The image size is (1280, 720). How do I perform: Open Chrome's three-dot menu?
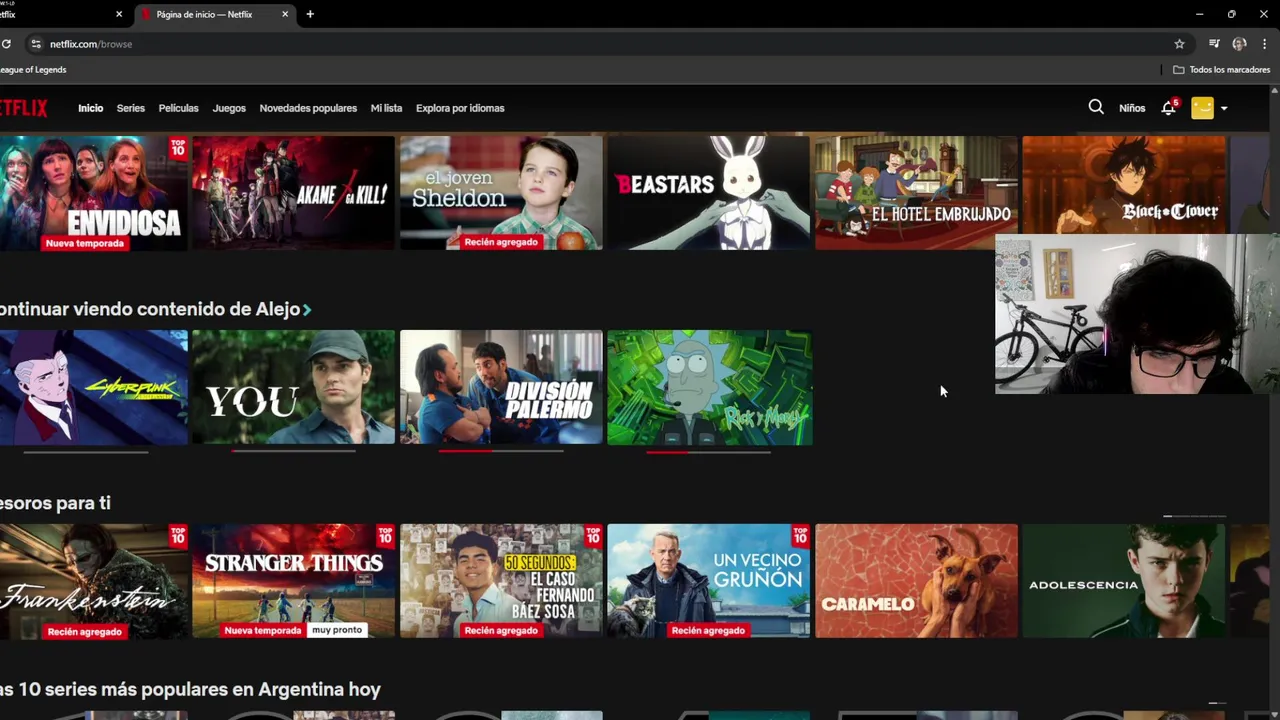(x=1264, y=44)
